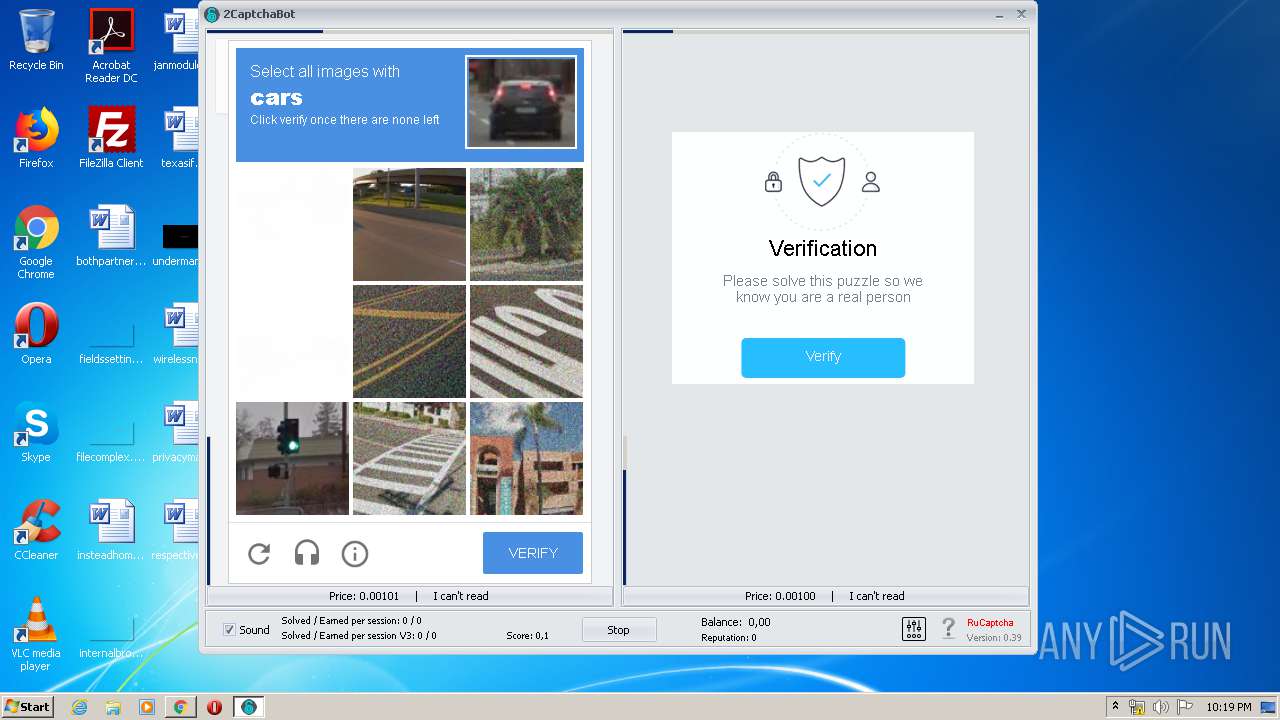
Task: Open Recycle Bin desktop icon
Action: point(36,40)
